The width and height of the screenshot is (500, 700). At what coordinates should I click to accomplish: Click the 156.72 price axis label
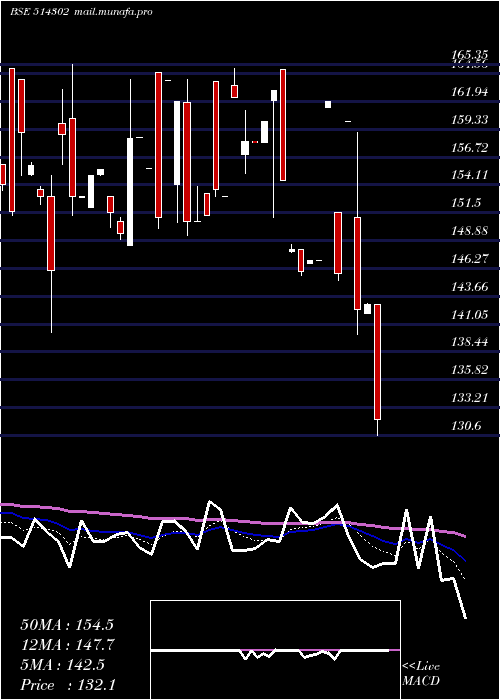tap(470, 148)
